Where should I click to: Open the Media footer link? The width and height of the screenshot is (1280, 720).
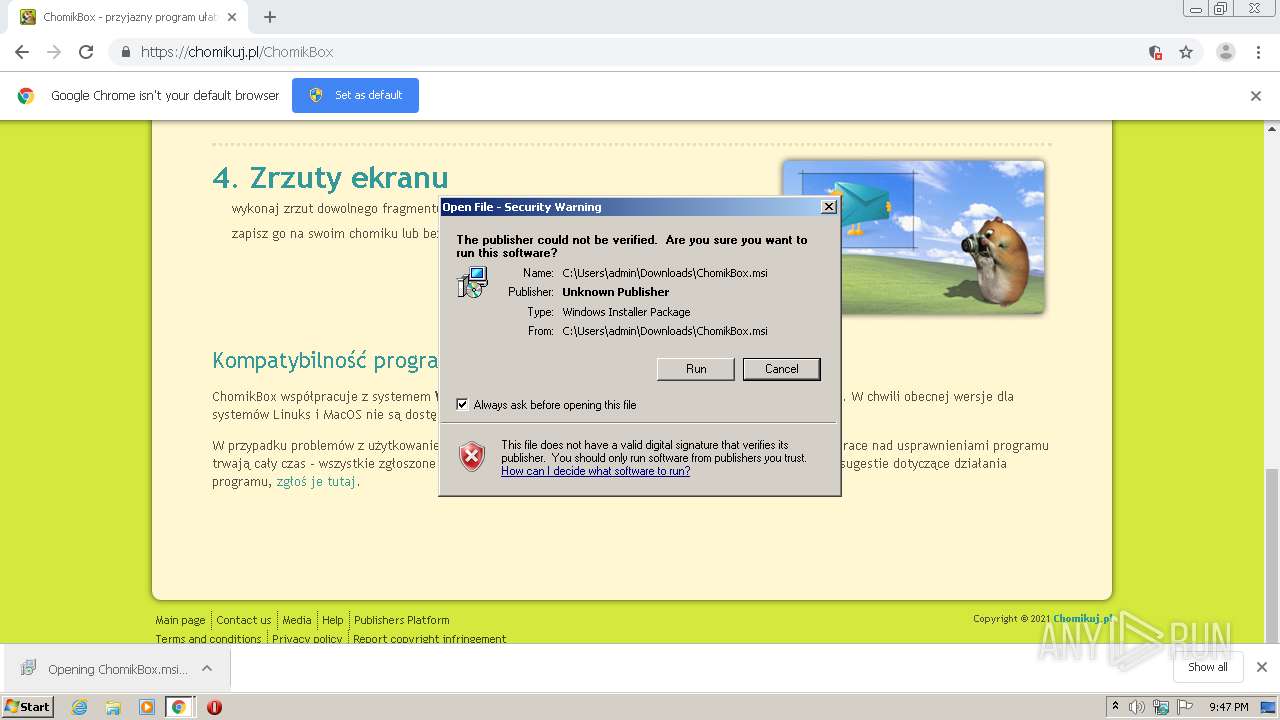297,620
